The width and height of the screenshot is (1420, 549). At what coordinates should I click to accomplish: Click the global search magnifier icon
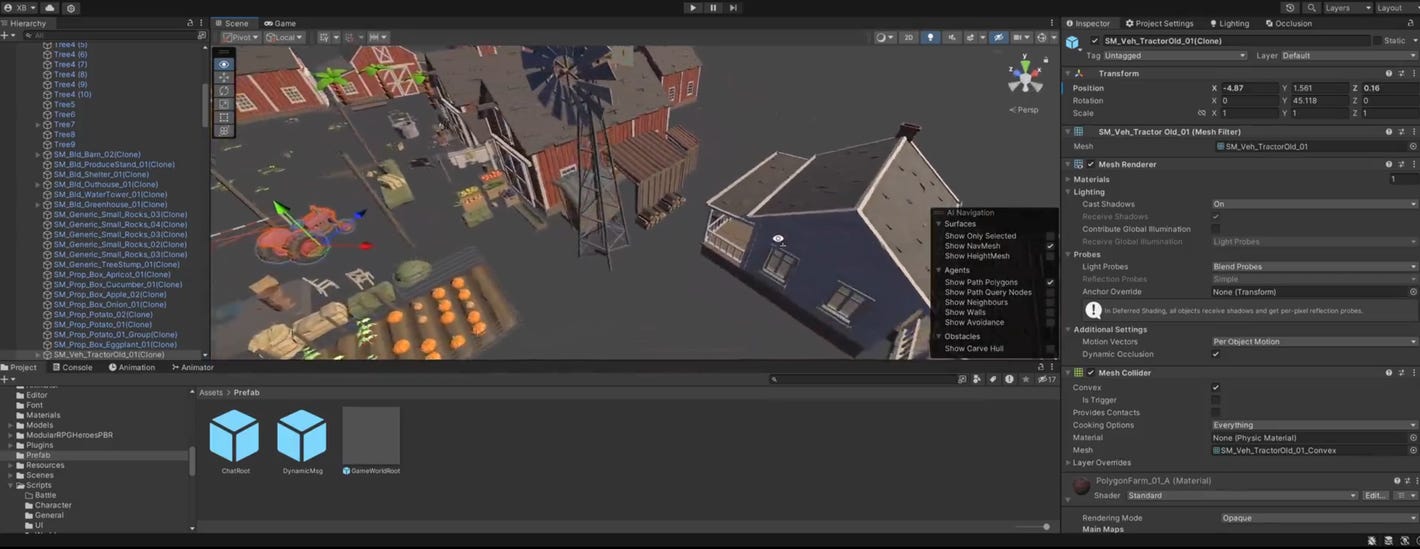(1312, 8)
